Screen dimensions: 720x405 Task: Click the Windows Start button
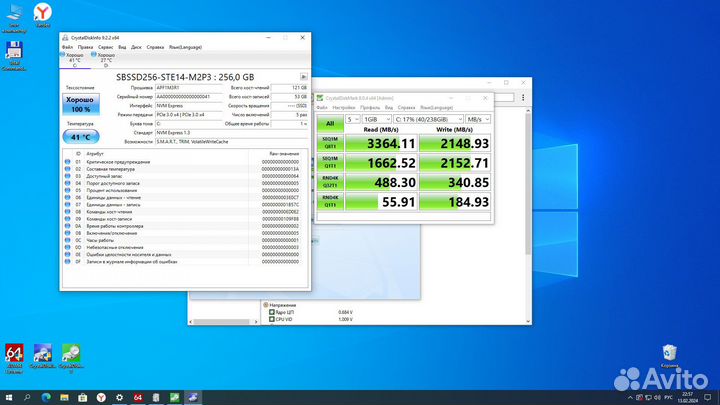click(10, 396)
